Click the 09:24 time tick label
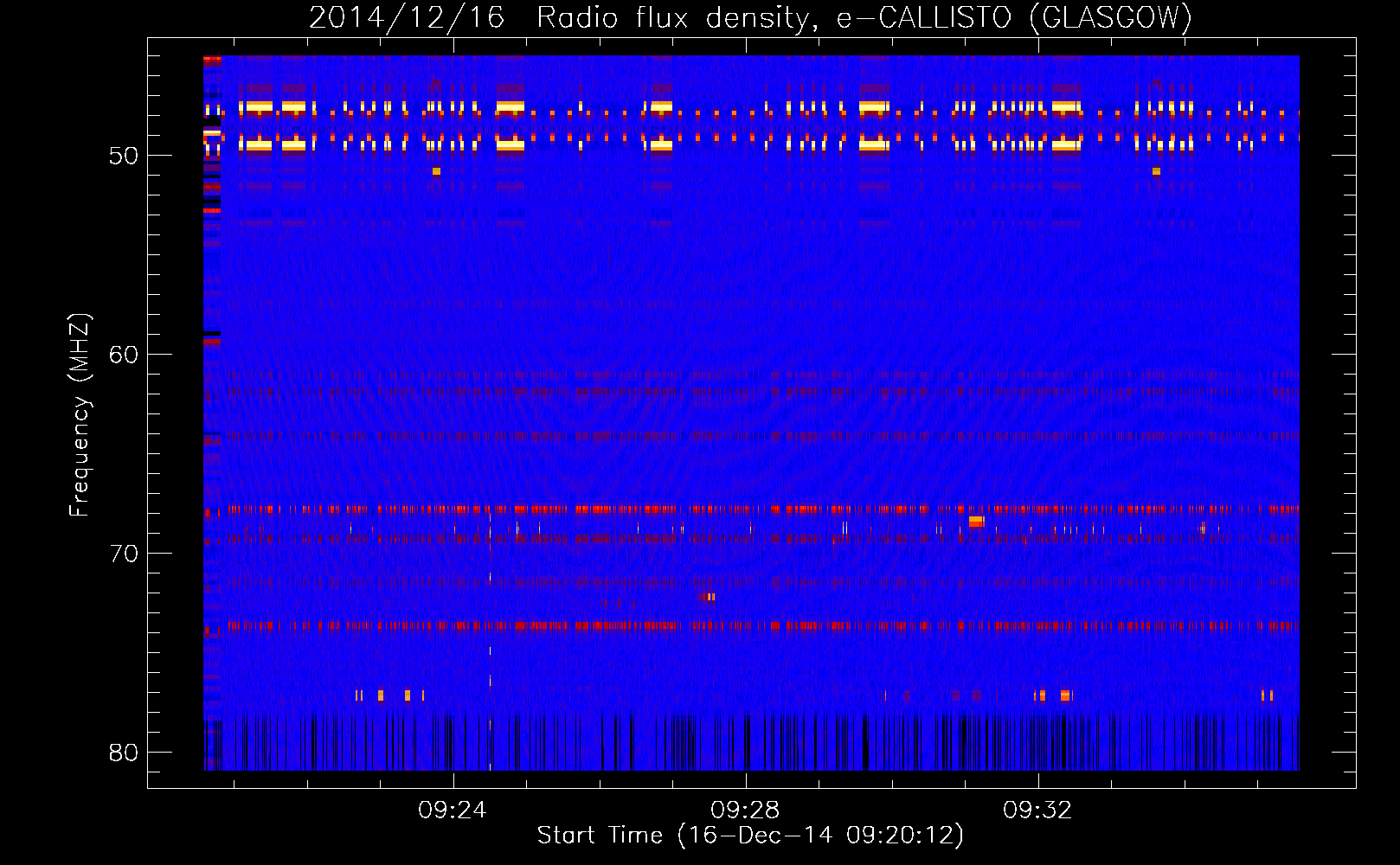The height and width of the screenshot is (865, 1400). pos(453,811)
